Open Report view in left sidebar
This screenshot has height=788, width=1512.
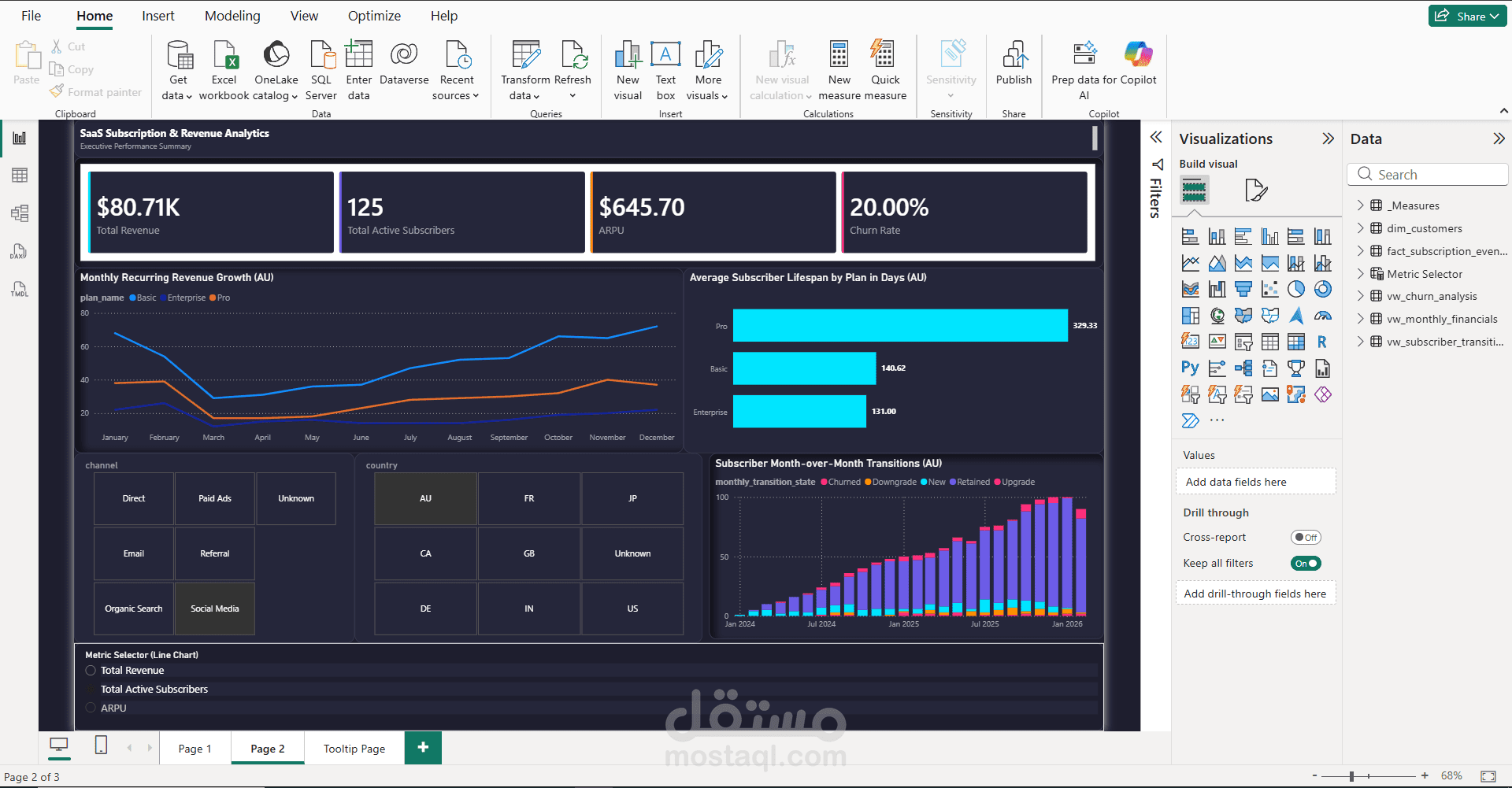(20, 139)
